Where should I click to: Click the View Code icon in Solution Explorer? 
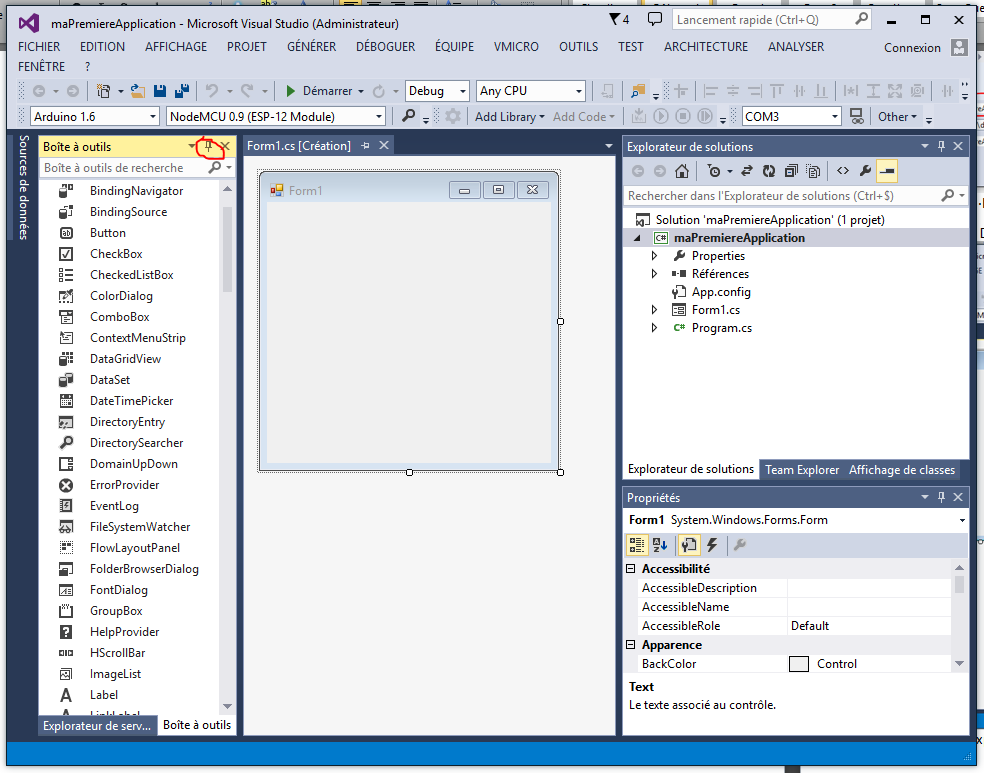(x=843, y=171)
